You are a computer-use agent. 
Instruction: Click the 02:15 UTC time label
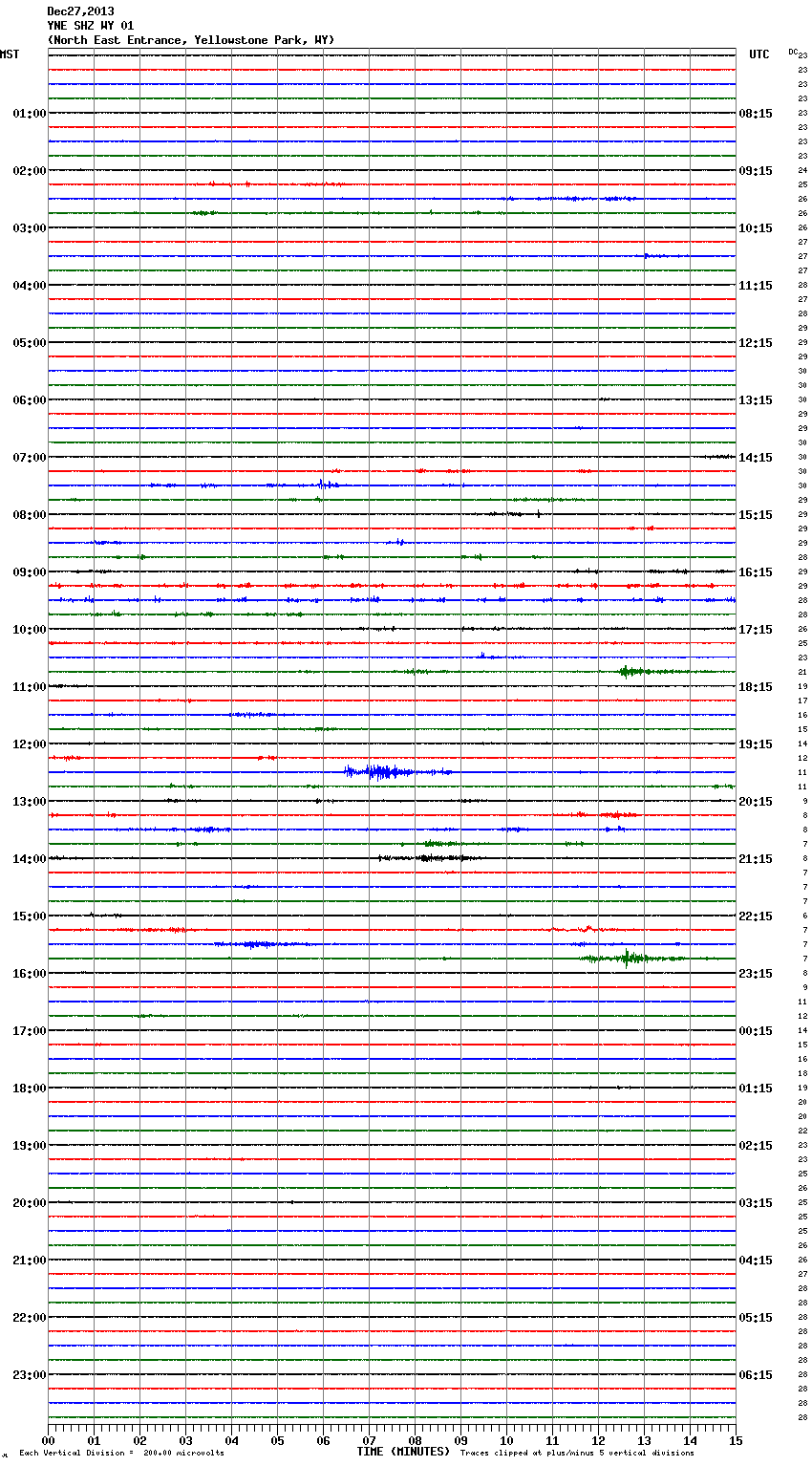coord(756,1146)
